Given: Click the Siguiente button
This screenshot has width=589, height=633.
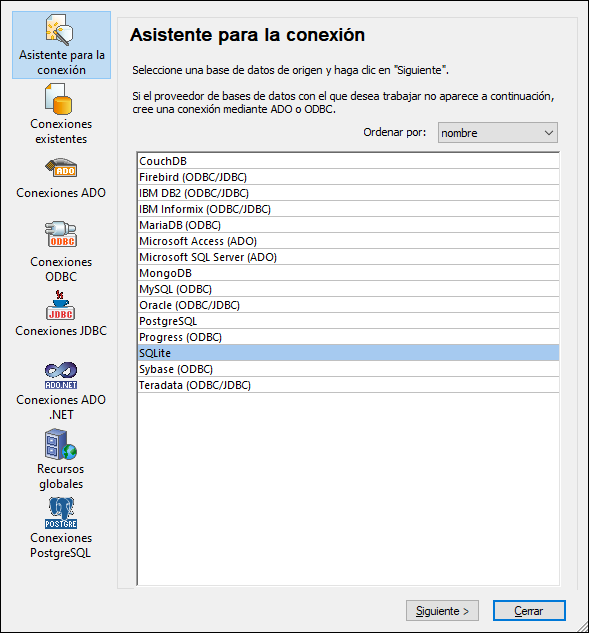Looking at the screenshot, I should (x=442, y=611).
